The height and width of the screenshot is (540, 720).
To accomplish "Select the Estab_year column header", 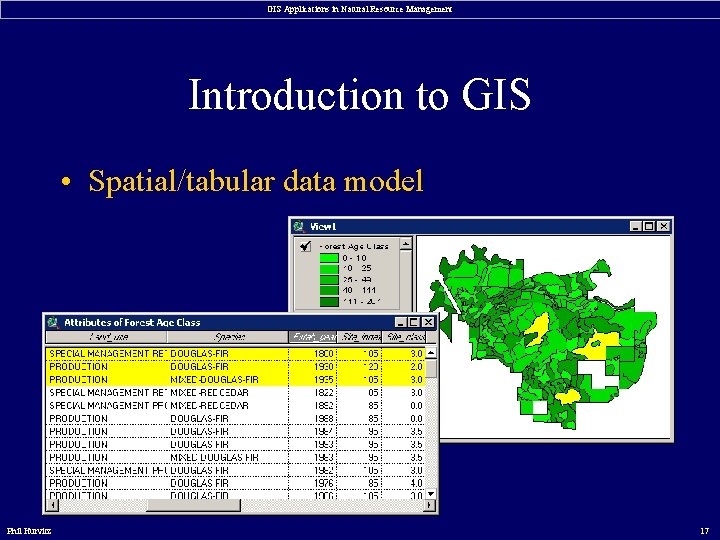I will point(313,337).
